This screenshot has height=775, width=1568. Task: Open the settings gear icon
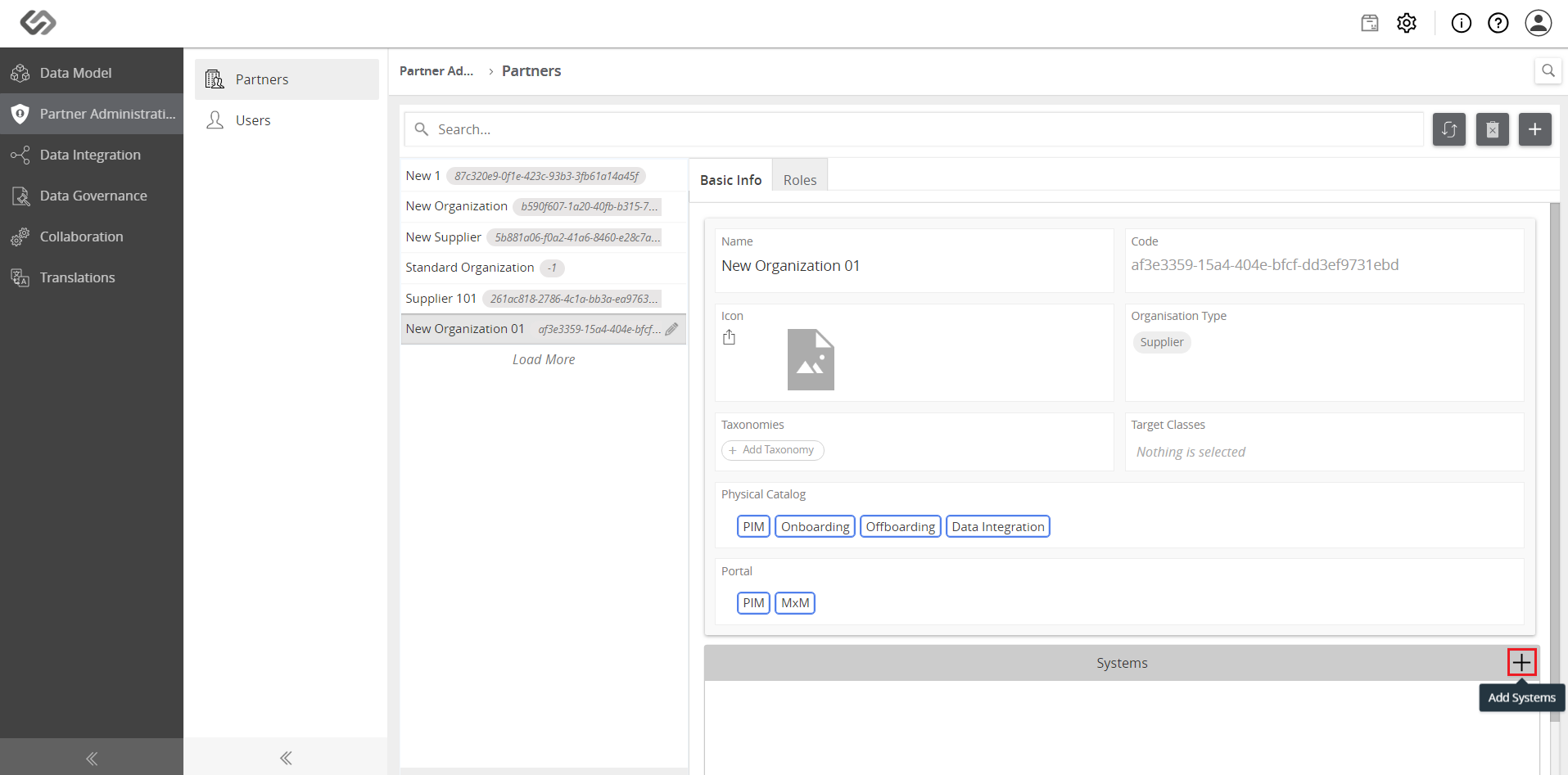[x=1407, y=23]
